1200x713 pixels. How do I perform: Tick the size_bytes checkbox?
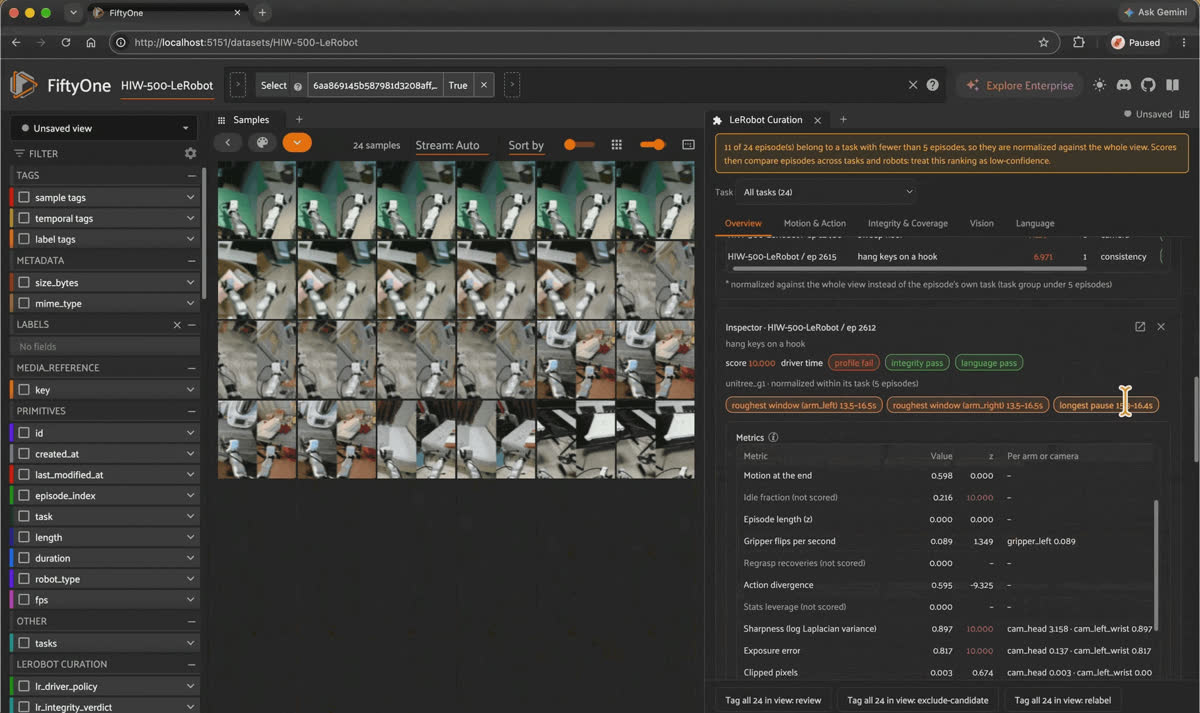(x=25, y=283)
